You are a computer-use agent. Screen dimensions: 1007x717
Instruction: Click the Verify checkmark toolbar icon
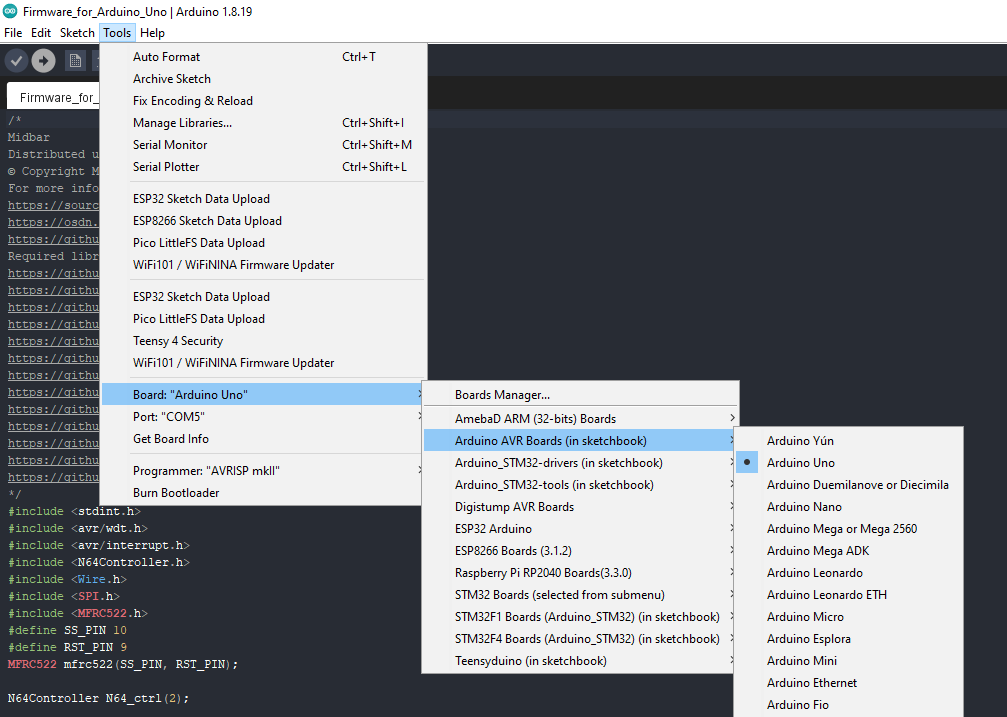point(16,61)
